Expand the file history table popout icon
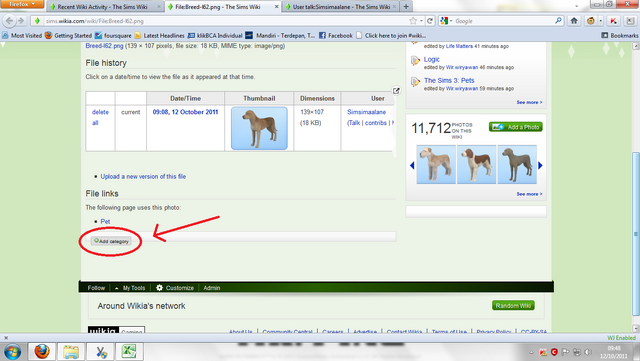Screen dimensions: 640x361 (396, 91)
